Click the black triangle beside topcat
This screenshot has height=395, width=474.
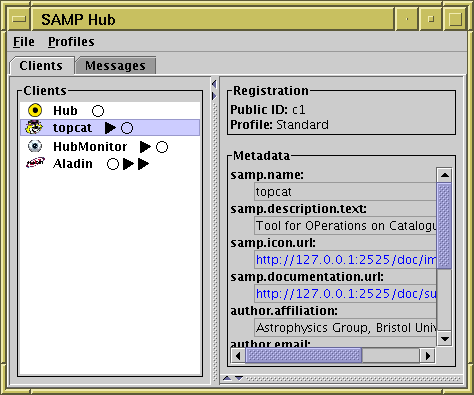(110, 128)
